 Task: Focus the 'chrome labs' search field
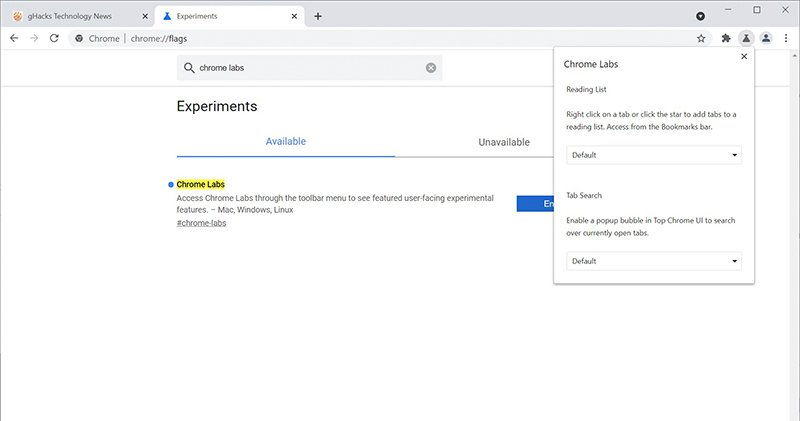309,68
